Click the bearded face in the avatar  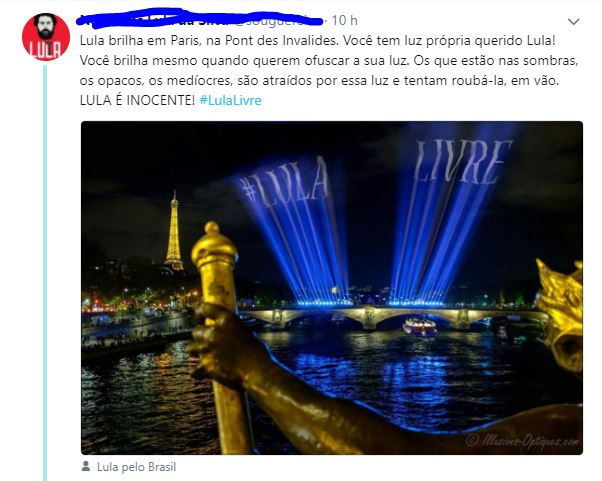(46, 26)
